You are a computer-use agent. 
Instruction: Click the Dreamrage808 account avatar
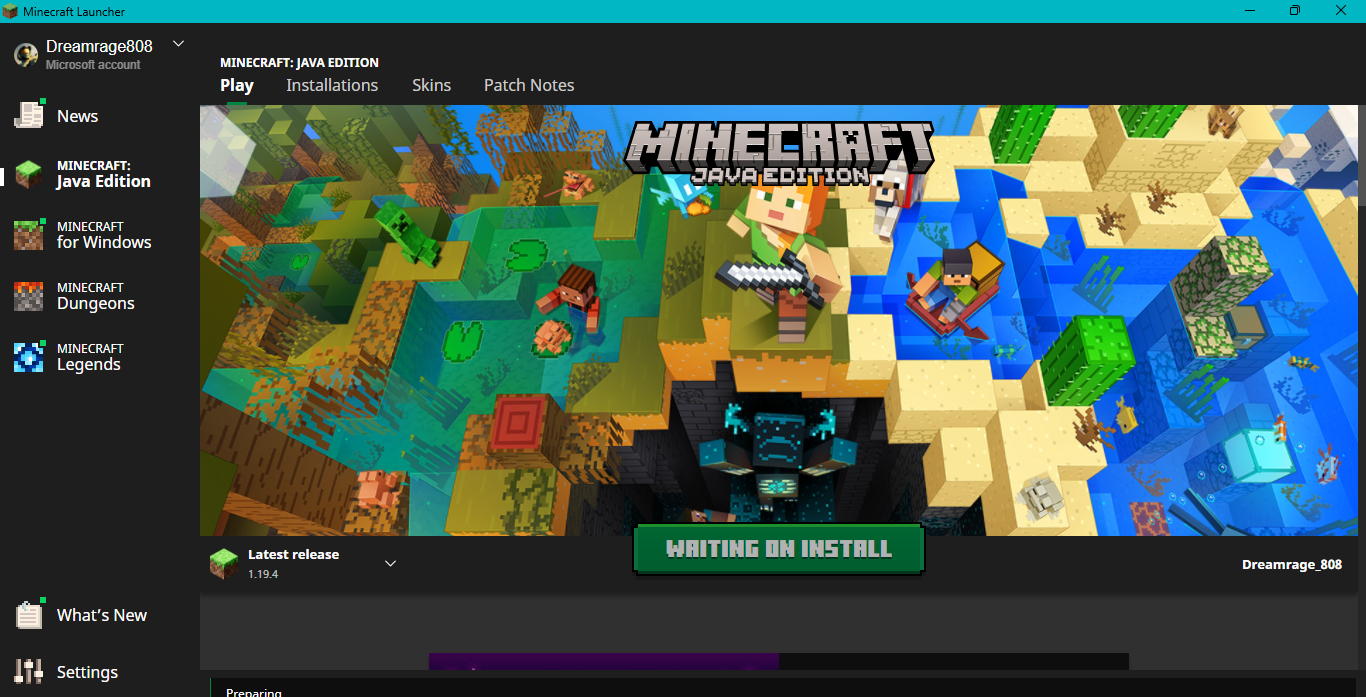pyautogui.click(x=26, y=55)
